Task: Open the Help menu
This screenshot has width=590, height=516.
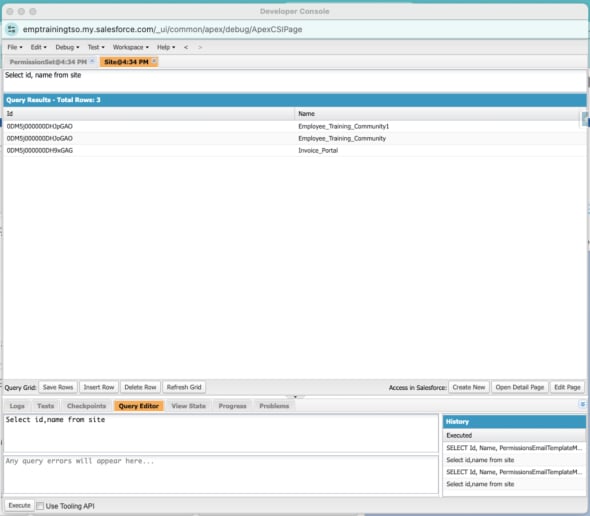Action: point(166,47)
